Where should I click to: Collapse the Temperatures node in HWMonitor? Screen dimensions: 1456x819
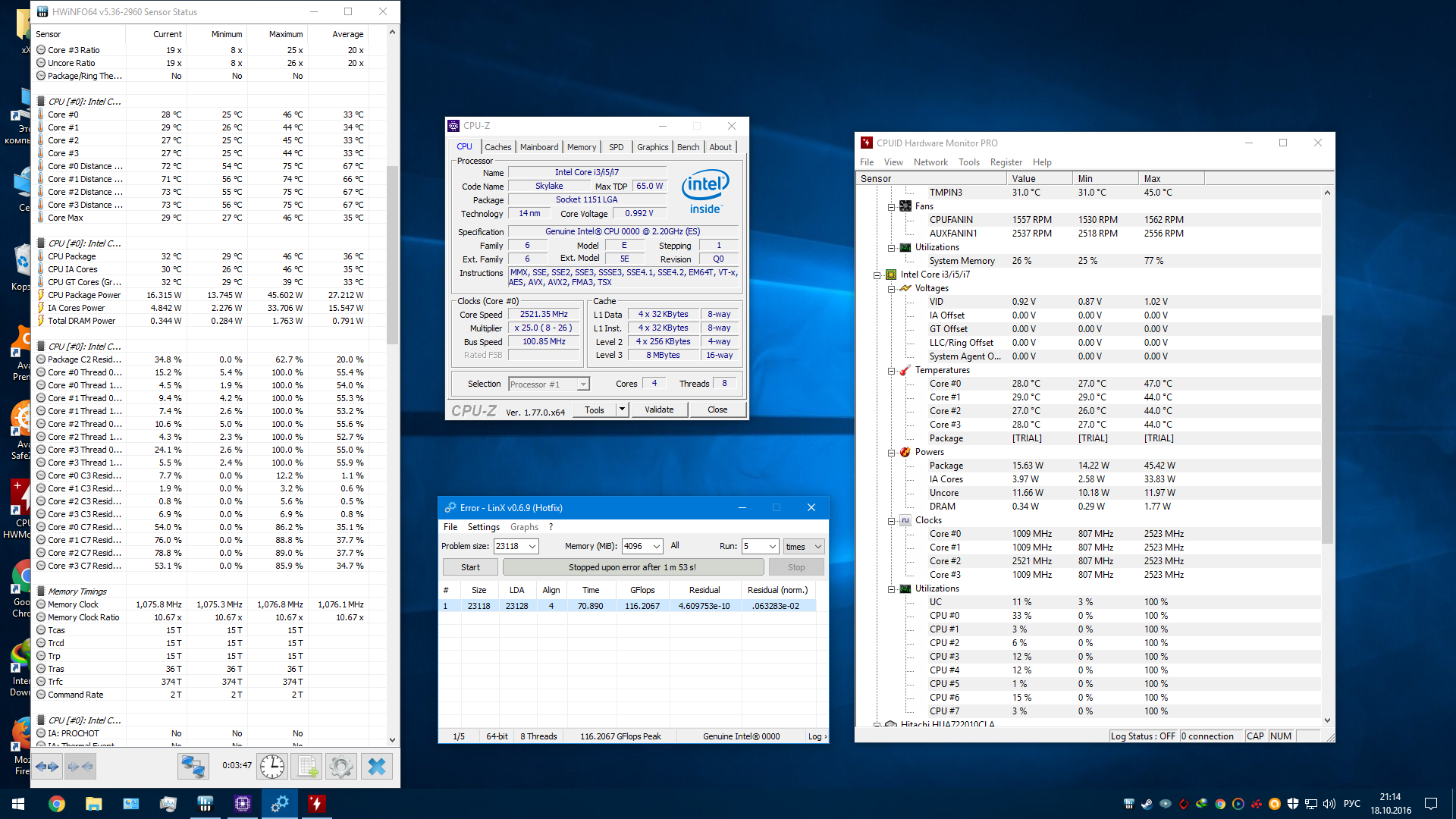pyautogui.click(x=892, y=371)
